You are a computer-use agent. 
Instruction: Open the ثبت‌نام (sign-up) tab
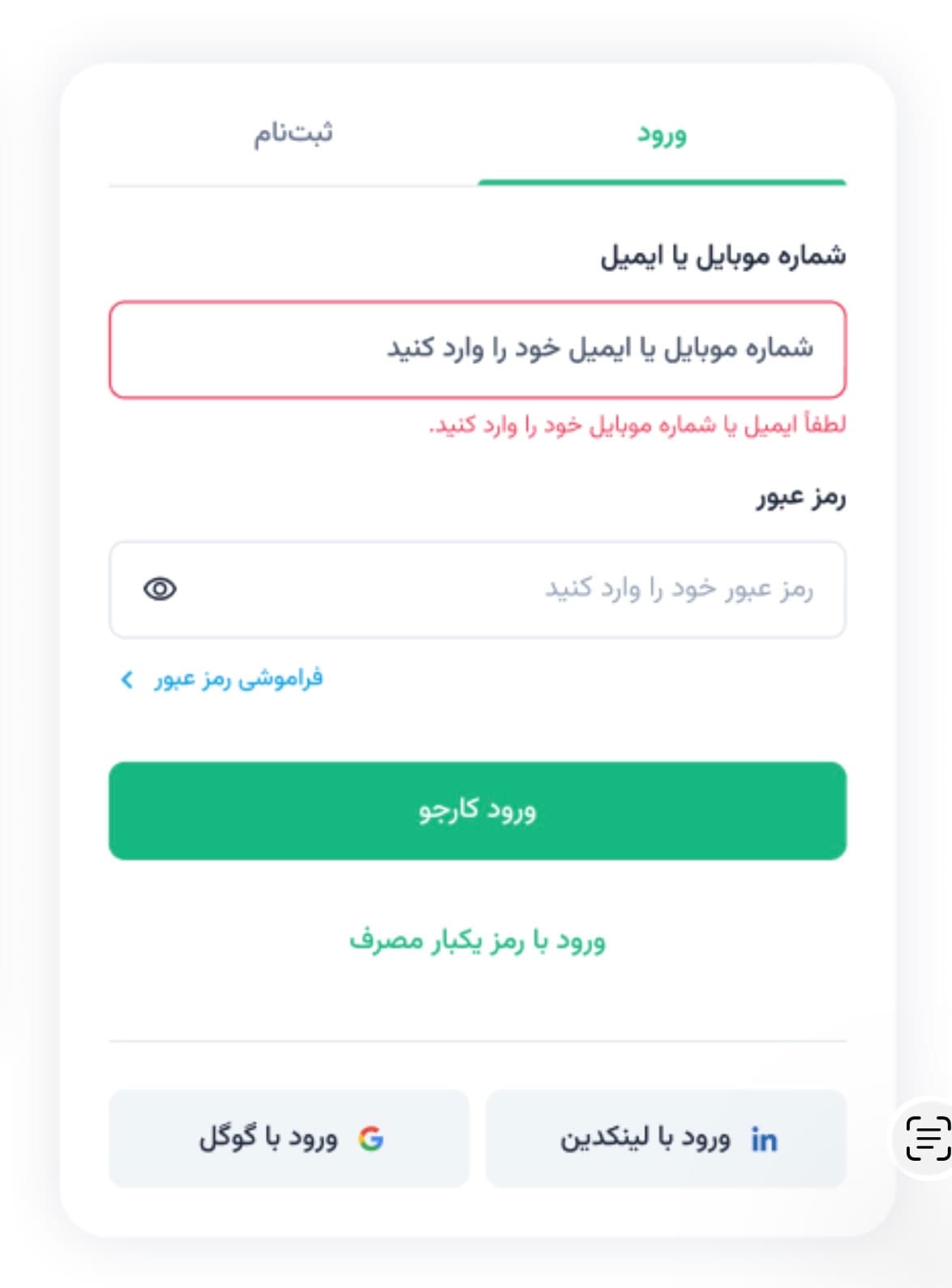(293, 133)
